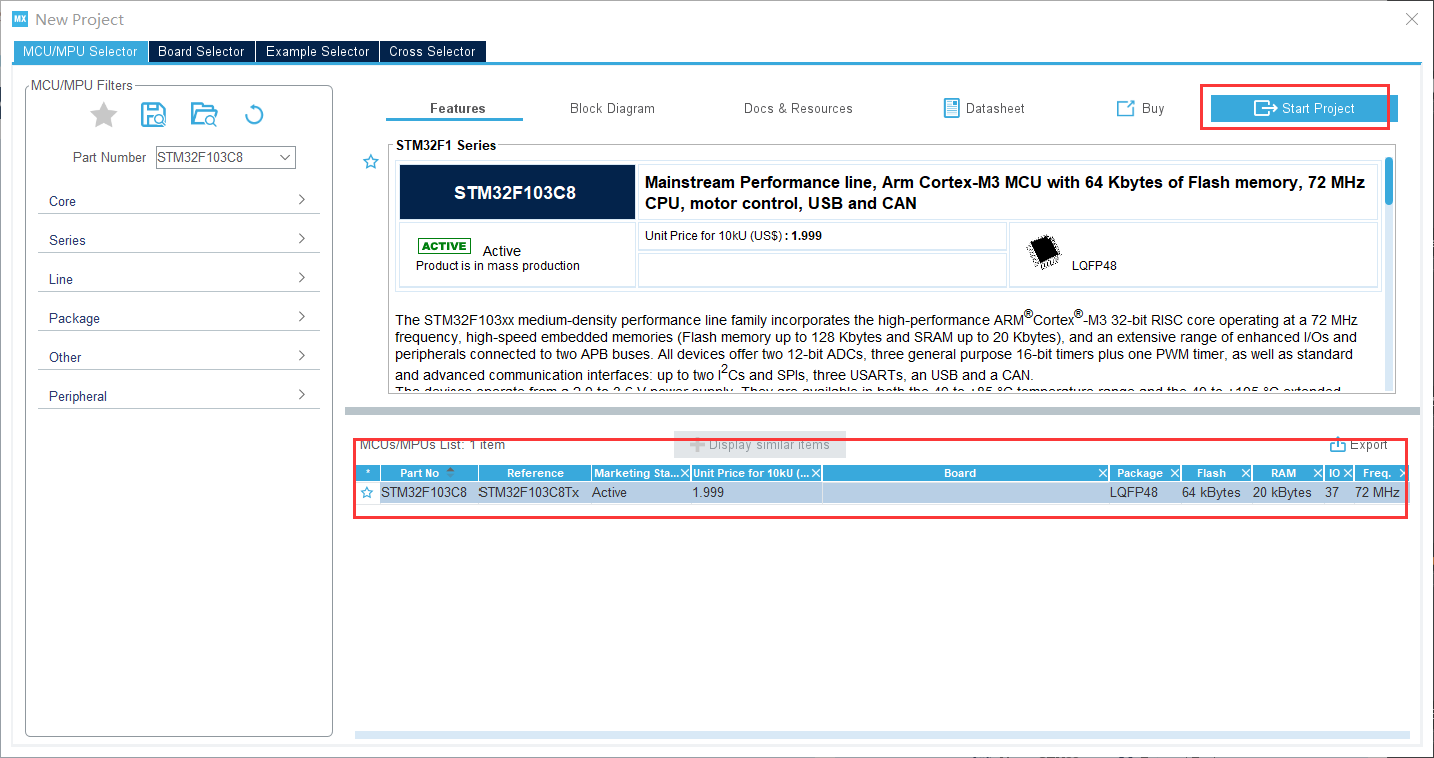Remove the Unit Price for 10kU column
The image size is (1434, 758).
point(816,474)
